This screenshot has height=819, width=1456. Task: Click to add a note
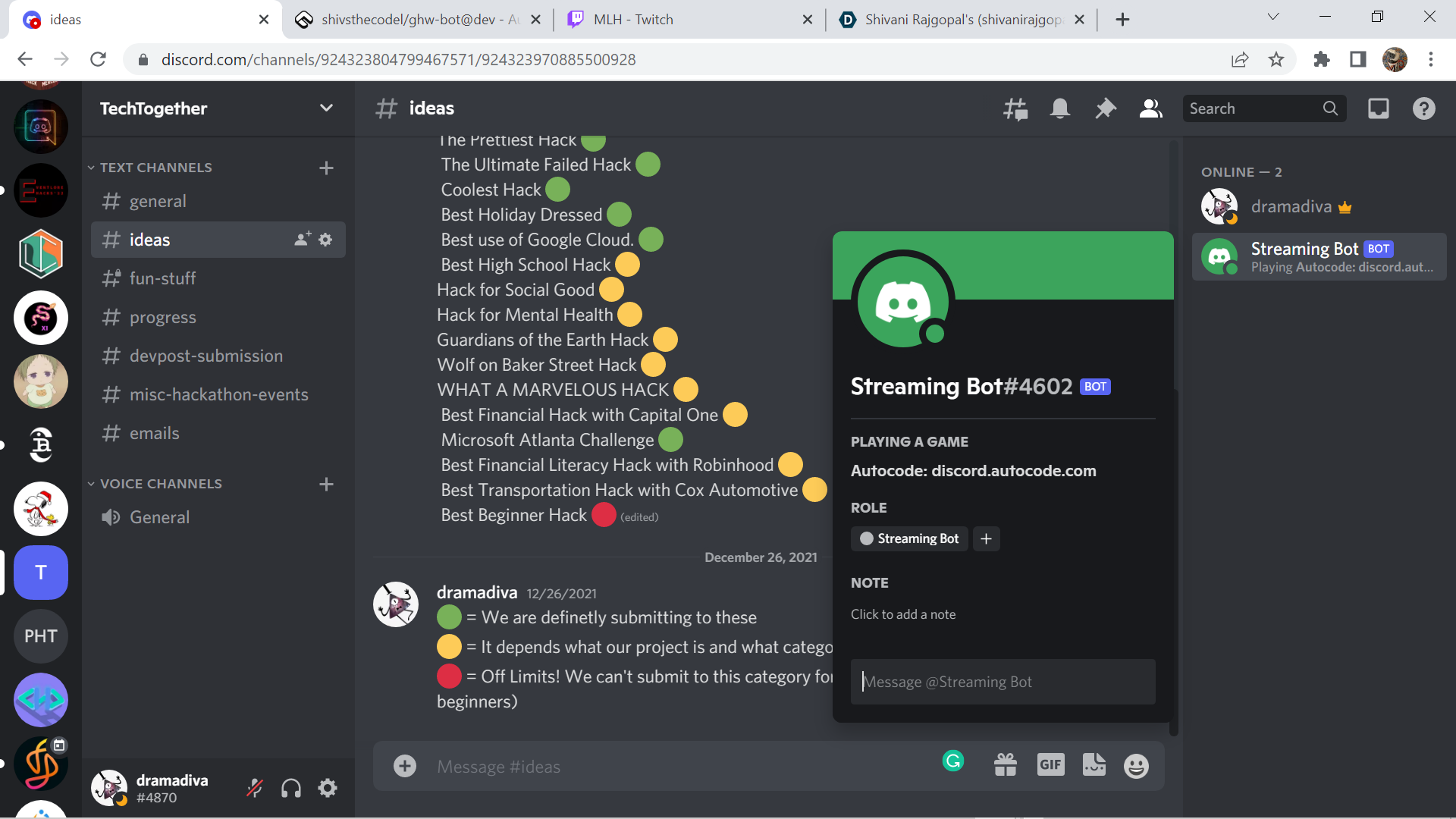tap(903, 614)
